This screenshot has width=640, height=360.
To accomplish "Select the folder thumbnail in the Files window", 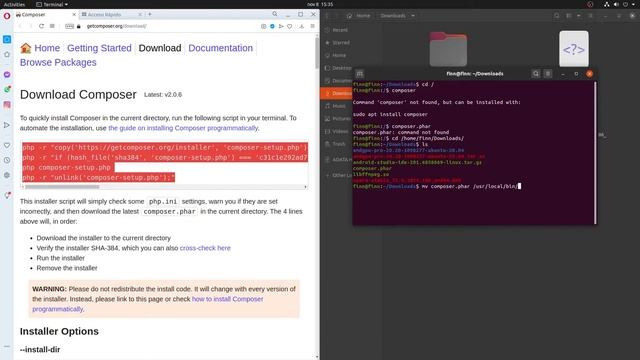I will (448, 49).
